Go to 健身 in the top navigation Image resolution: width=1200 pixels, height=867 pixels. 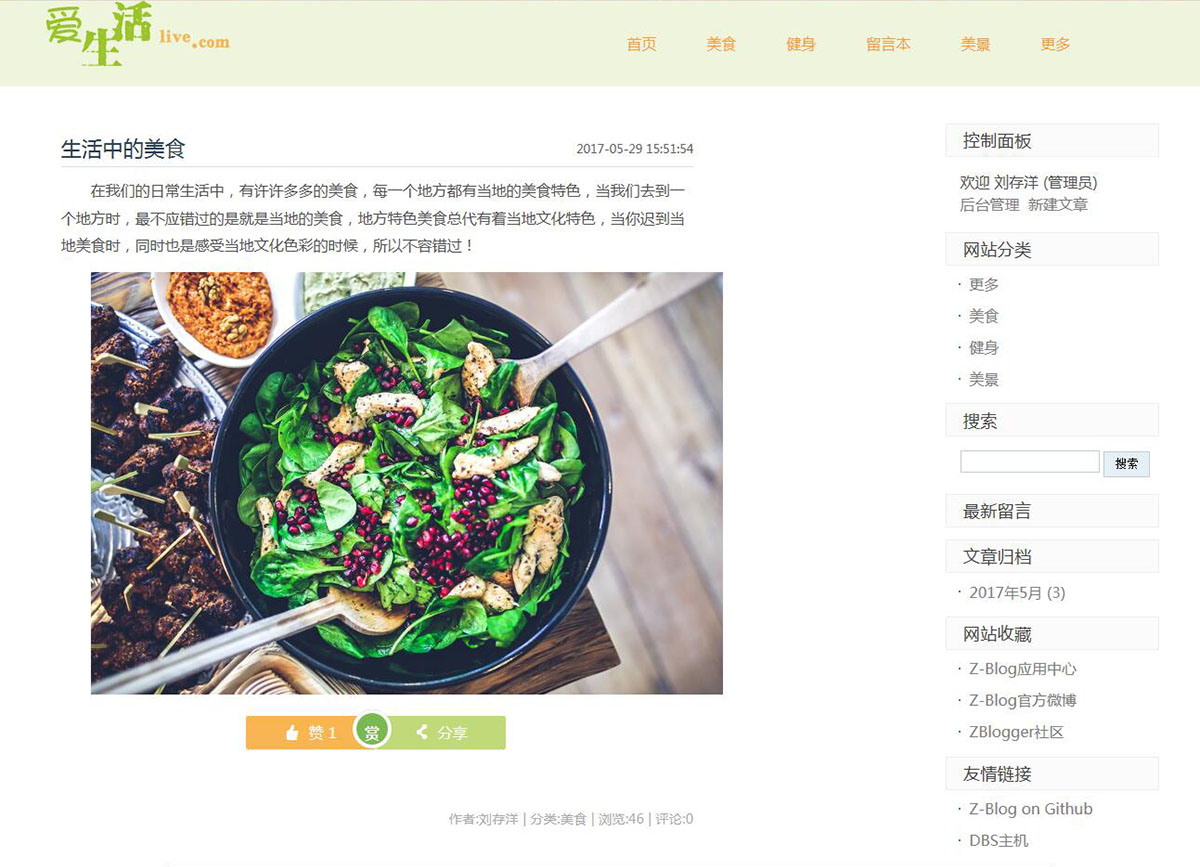pyautogui.click(x=801, y=44)
